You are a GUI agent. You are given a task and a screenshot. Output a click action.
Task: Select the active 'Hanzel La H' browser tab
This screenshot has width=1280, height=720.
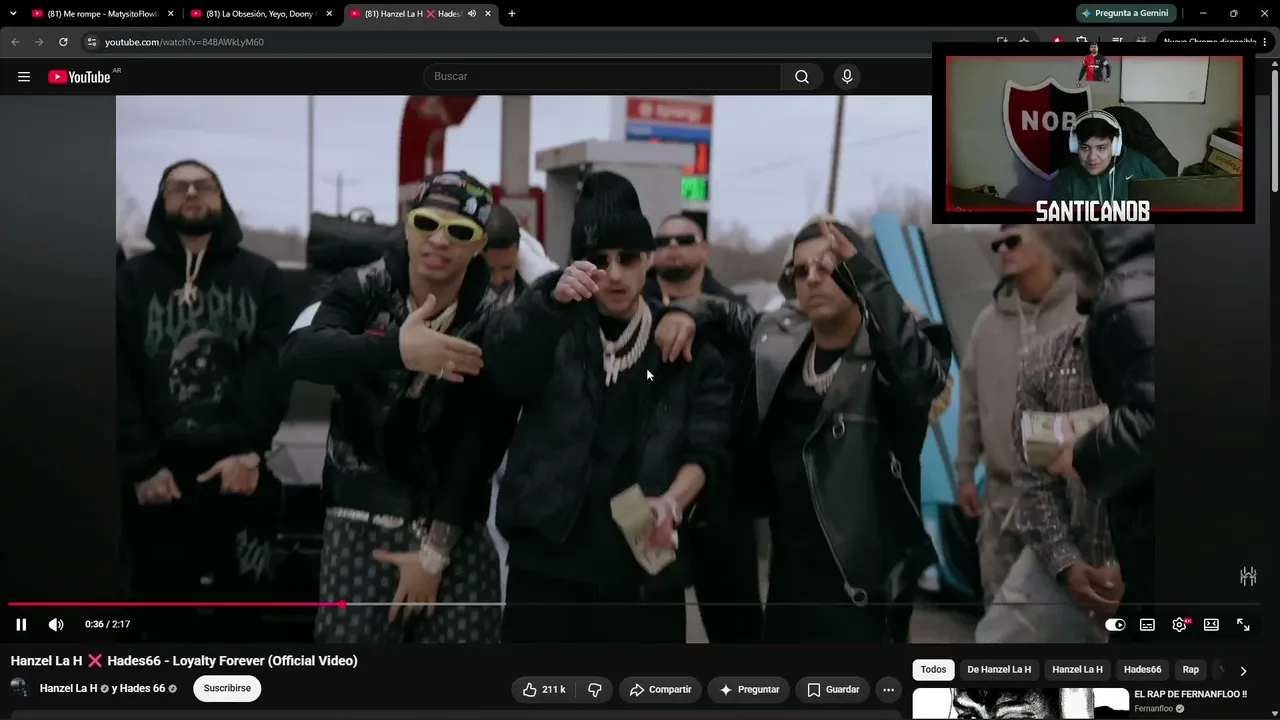410,14
